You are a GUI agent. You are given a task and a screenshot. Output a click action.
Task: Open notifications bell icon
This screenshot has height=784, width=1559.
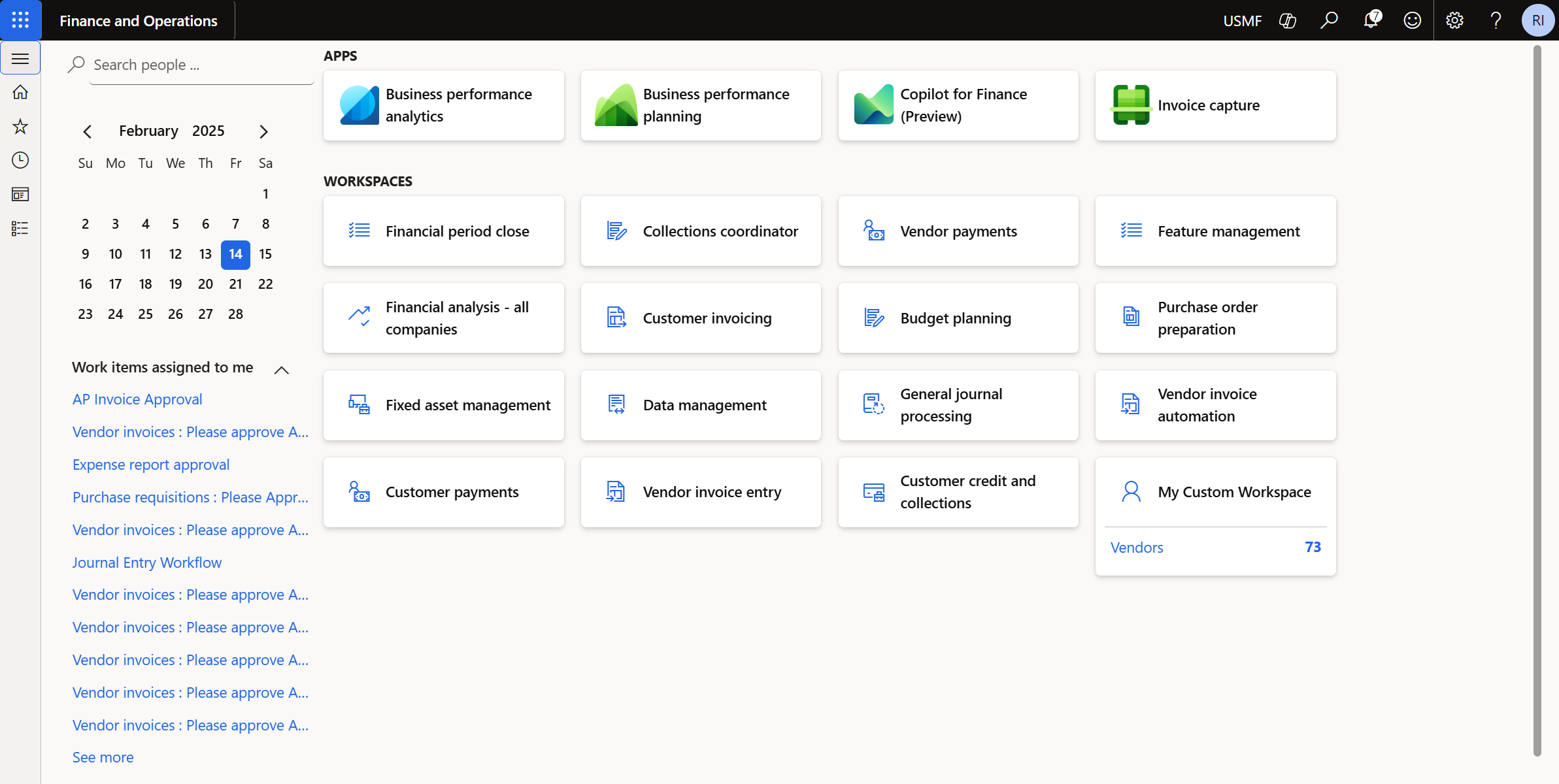[x=1371, y=20]
